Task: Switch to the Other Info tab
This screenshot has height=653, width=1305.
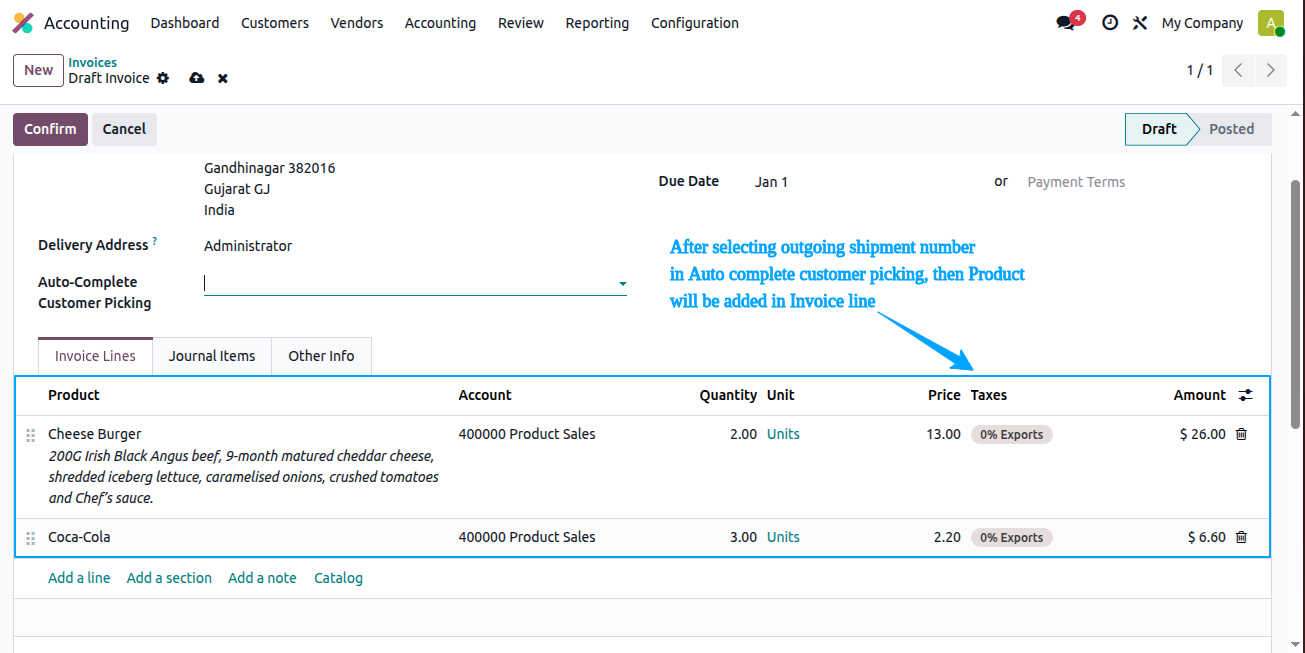Action: coord(321,356)
